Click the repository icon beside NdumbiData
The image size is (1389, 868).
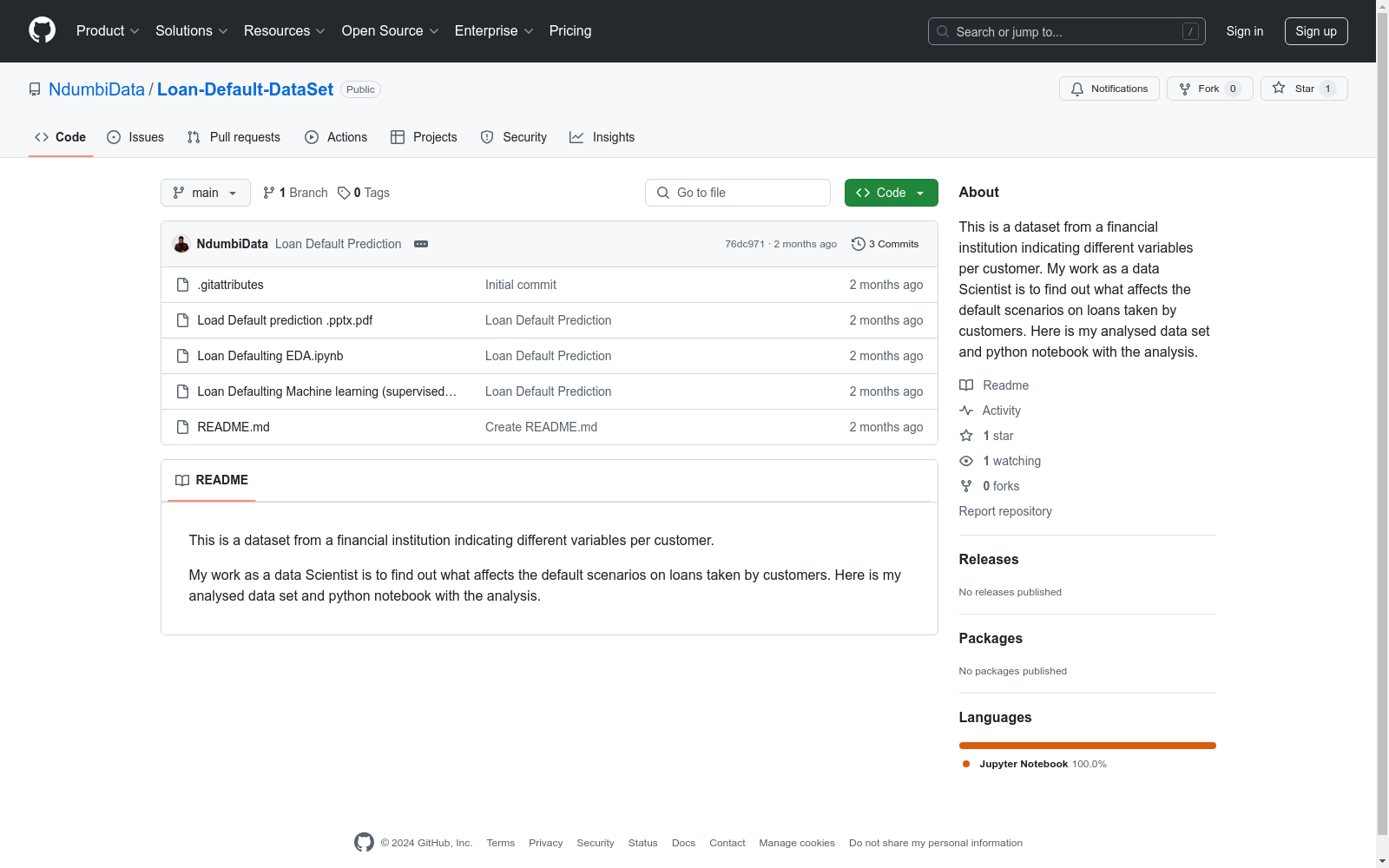35,89
